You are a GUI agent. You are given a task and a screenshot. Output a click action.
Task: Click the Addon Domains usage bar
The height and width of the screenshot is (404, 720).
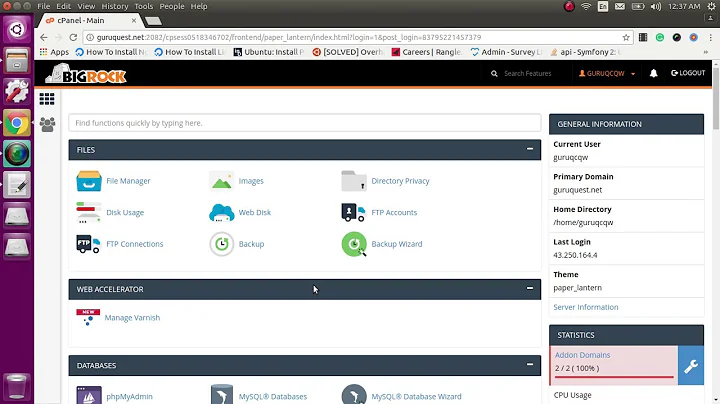coord(613,376)
